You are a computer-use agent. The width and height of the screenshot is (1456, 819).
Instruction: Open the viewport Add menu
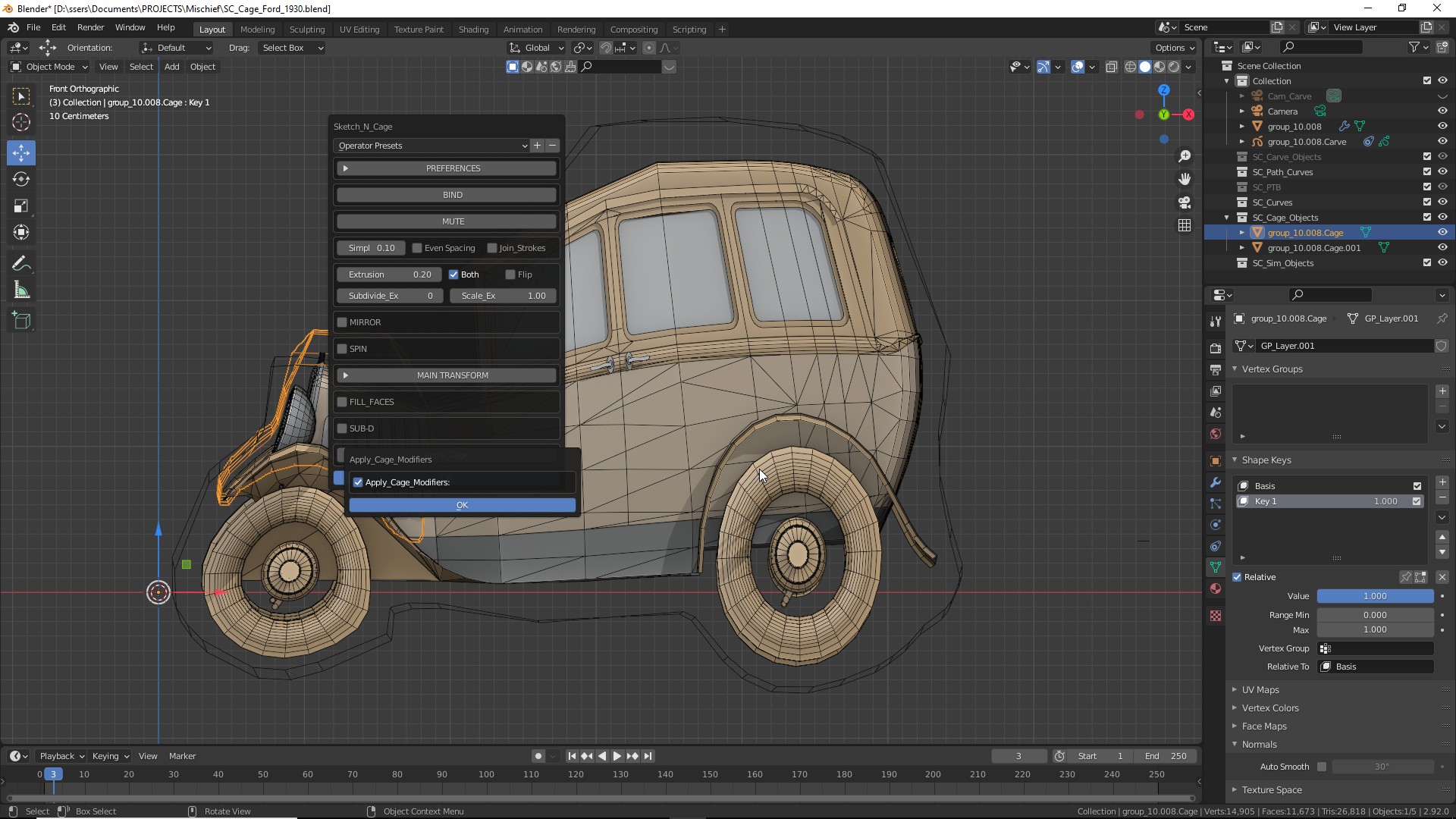pyautogui.click(x=172, y=67)
